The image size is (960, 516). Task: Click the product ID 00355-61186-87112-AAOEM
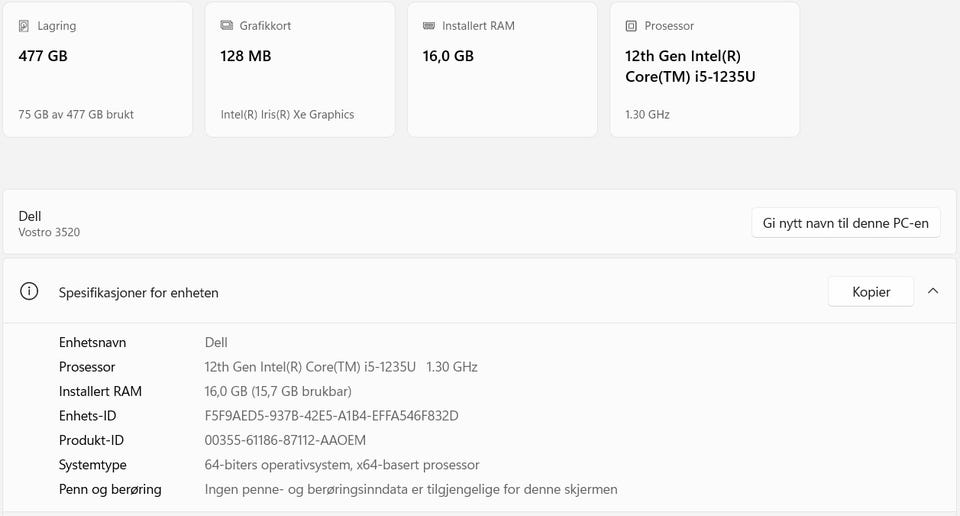(x=285, y=440)
